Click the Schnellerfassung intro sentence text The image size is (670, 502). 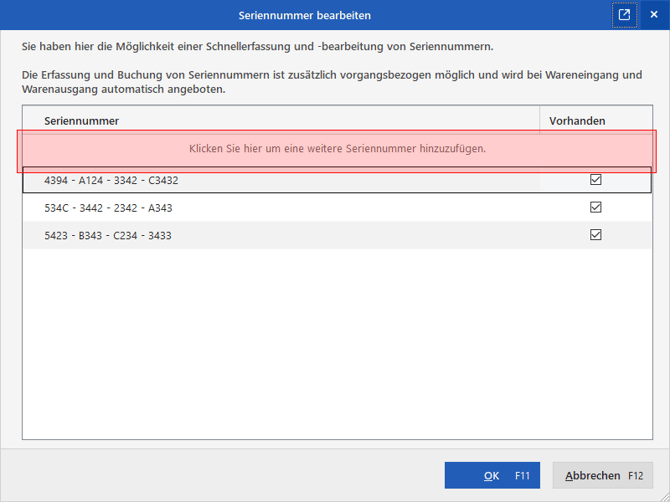click(258, 47)
